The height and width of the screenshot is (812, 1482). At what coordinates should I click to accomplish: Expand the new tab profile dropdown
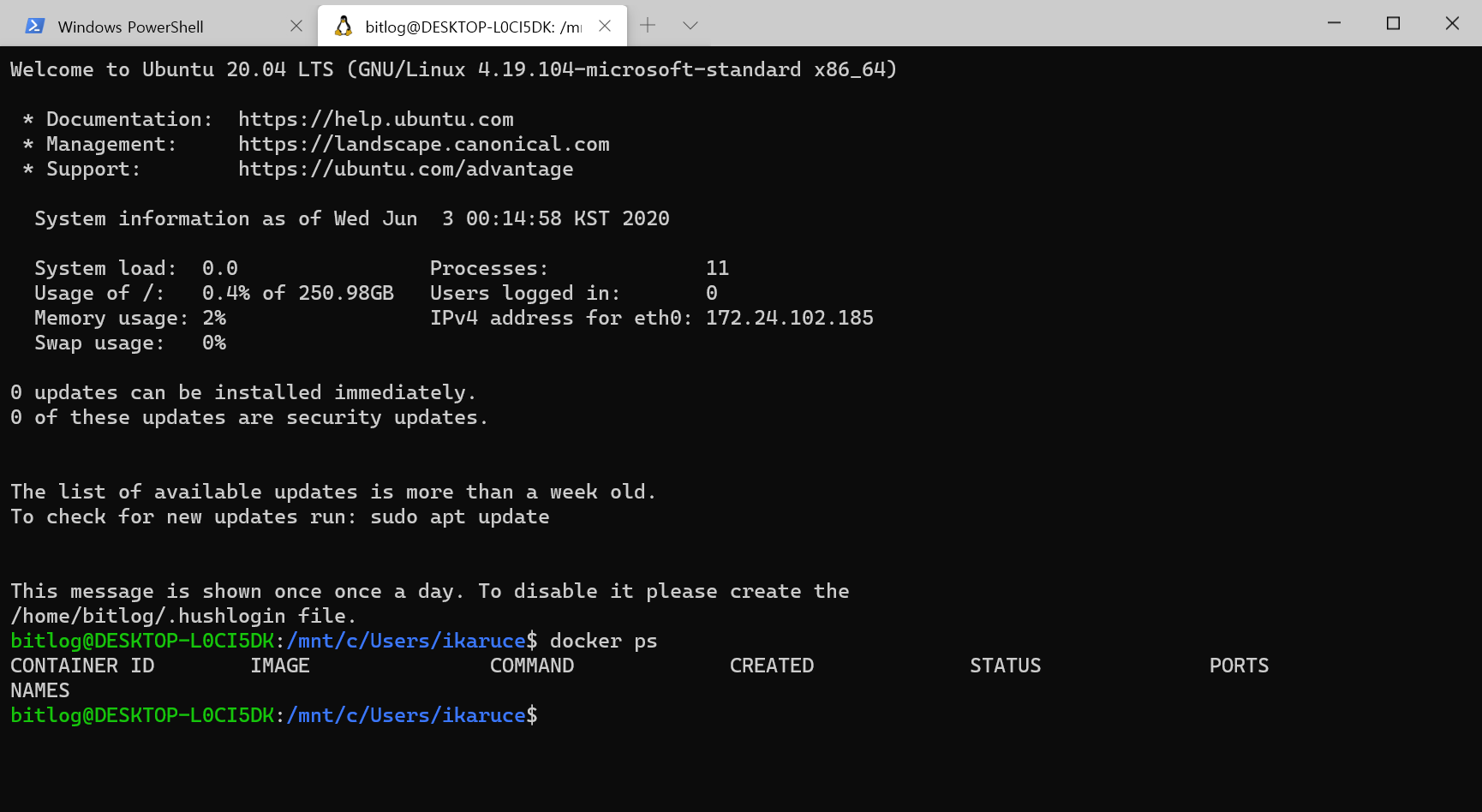(690, 26)
